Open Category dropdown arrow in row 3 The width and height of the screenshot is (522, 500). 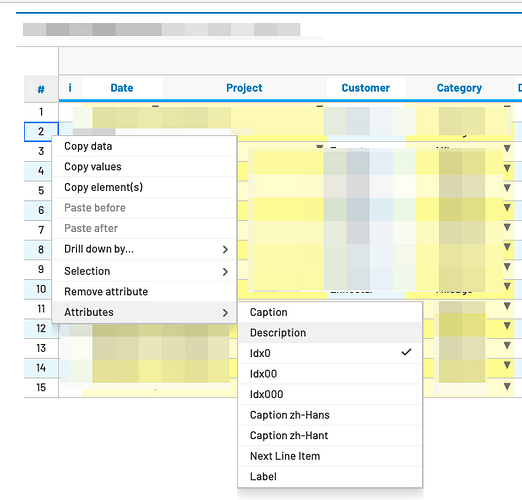pos(507,148)
